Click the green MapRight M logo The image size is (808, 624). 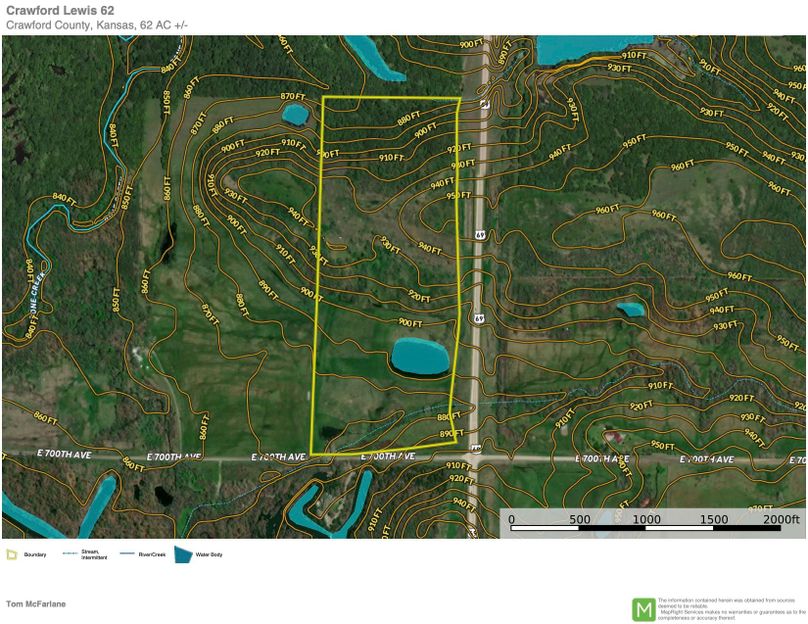(643, 609)
